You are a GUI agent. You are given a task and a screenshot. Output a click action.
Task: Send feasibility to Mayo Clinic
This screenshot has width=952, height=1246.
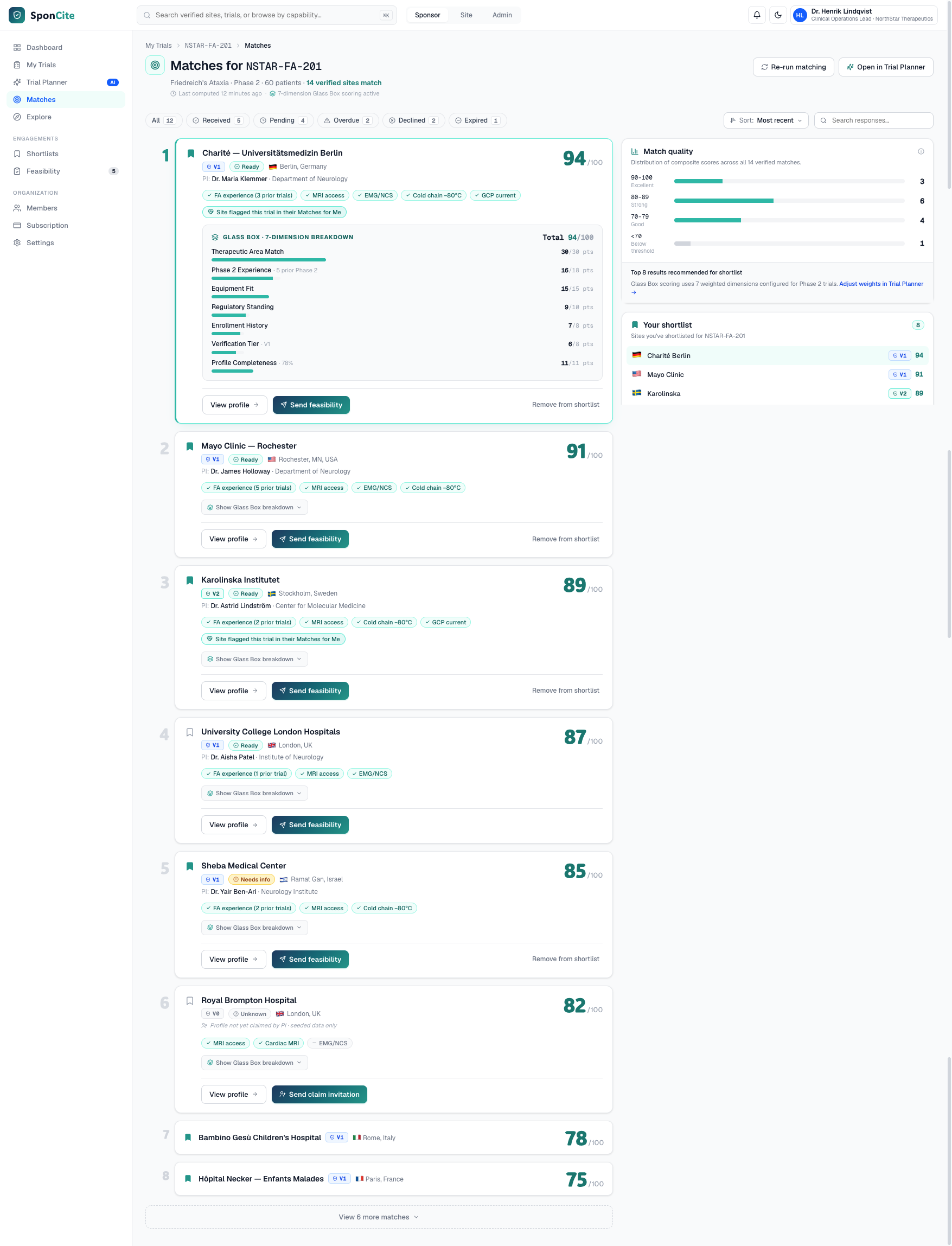[310, 539]
